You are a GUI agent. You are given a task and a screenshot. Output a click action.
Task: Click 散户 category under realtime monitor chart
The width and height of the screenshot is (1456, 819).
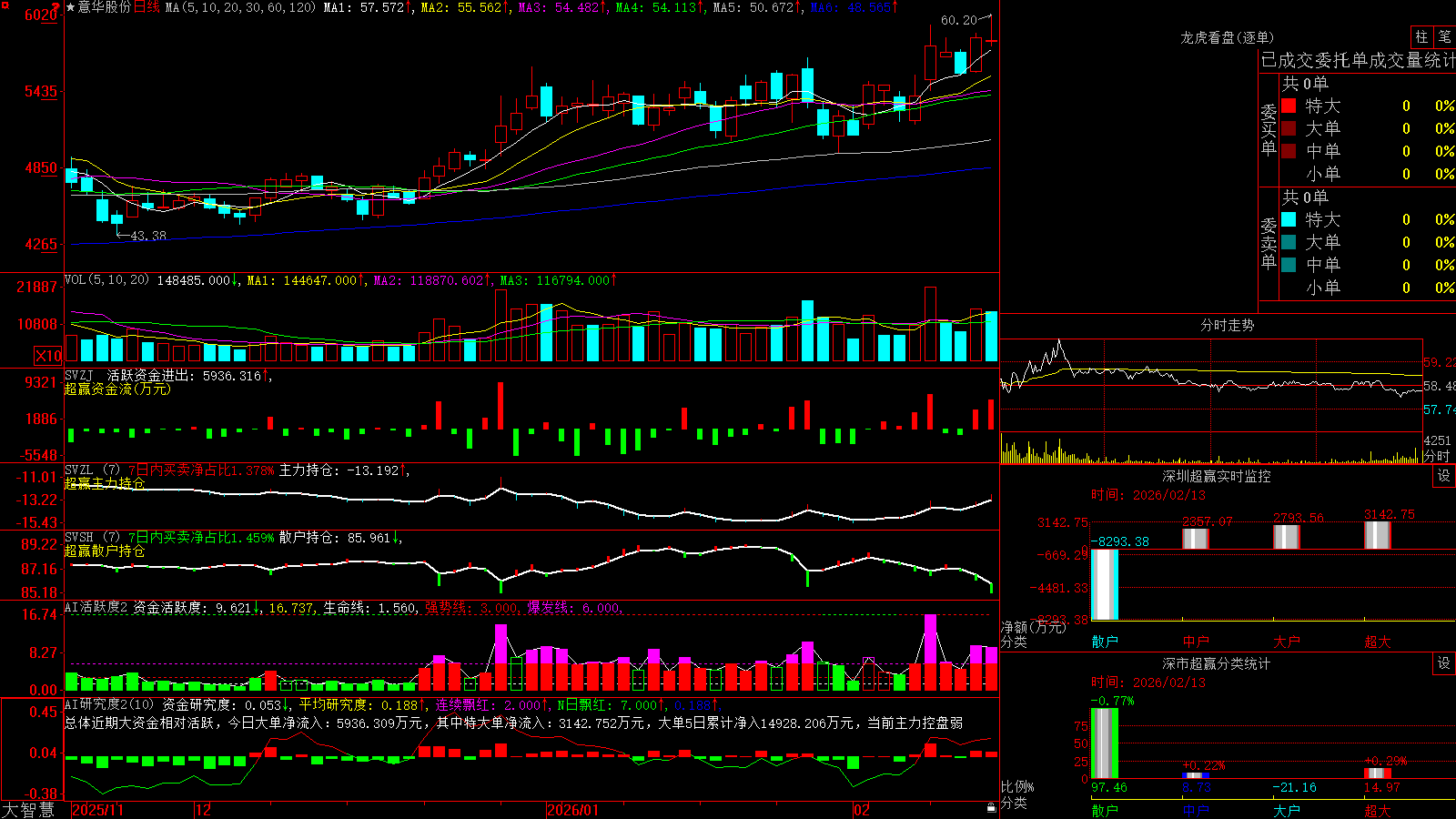click(x=1105, y=642)
